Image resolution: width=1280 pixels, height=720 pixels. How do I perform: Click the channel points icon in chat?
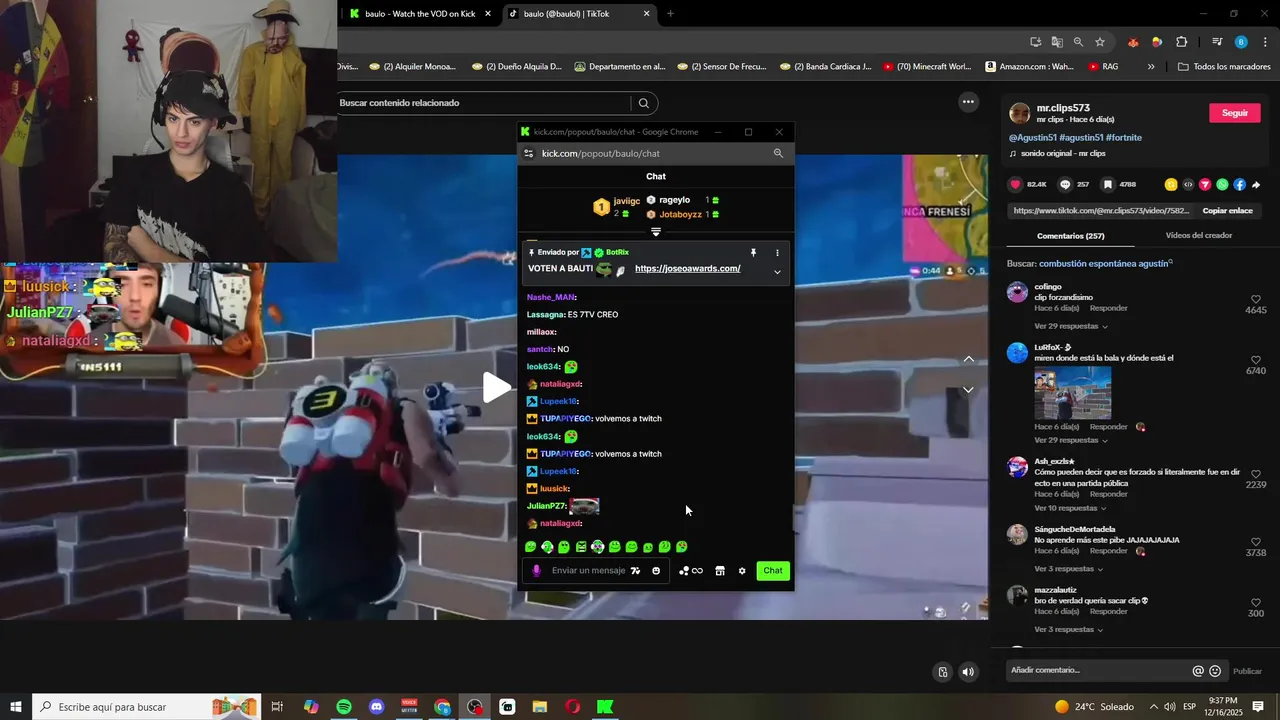click(684, 571)
